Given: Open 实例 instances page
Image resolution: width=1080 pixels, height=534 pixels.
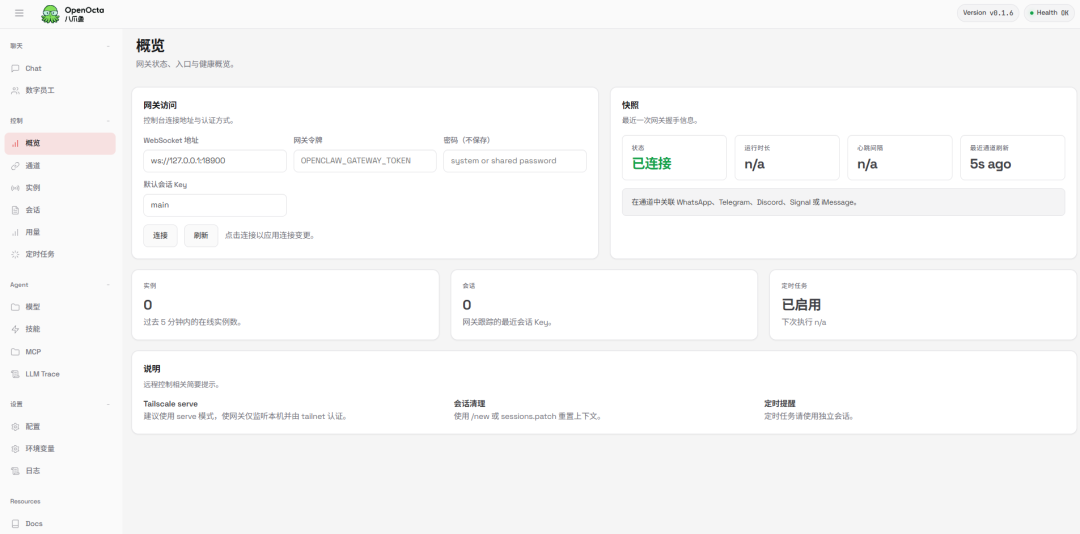Looking at the screenshot, I should pyautogui.click(x=33, y=188).
